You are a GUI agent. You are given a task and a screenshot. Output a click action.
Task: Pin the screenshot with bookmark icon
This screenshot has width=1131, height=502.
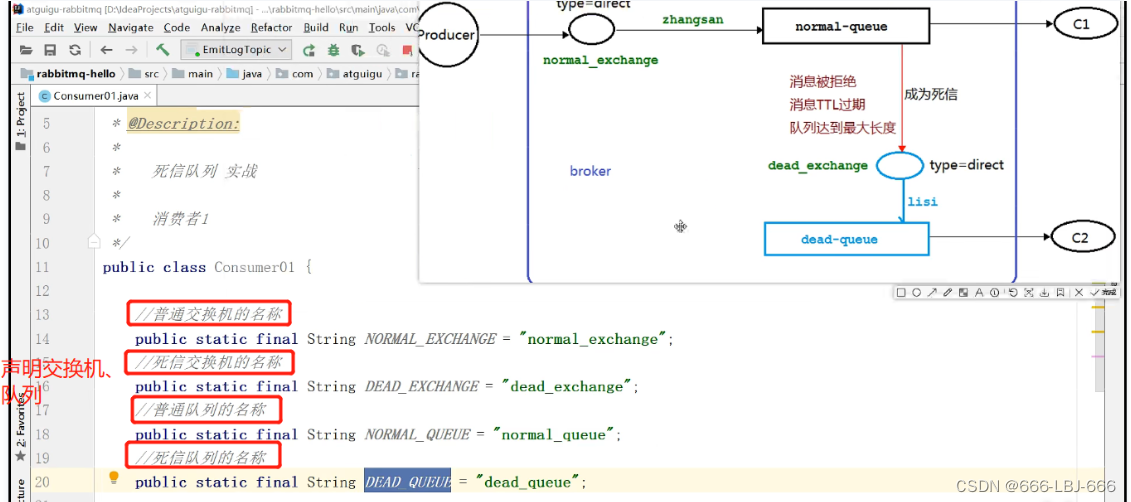pyautogui.click(x=1060, y=292)
